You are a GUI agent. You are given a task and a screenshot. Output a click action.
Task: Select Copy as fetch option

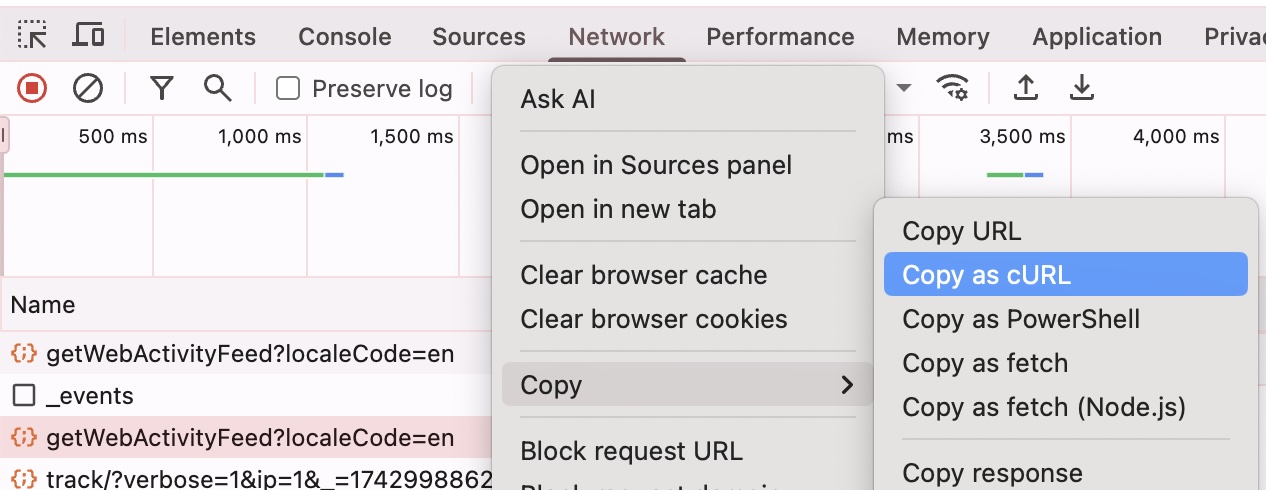click(x=985, y=363)
